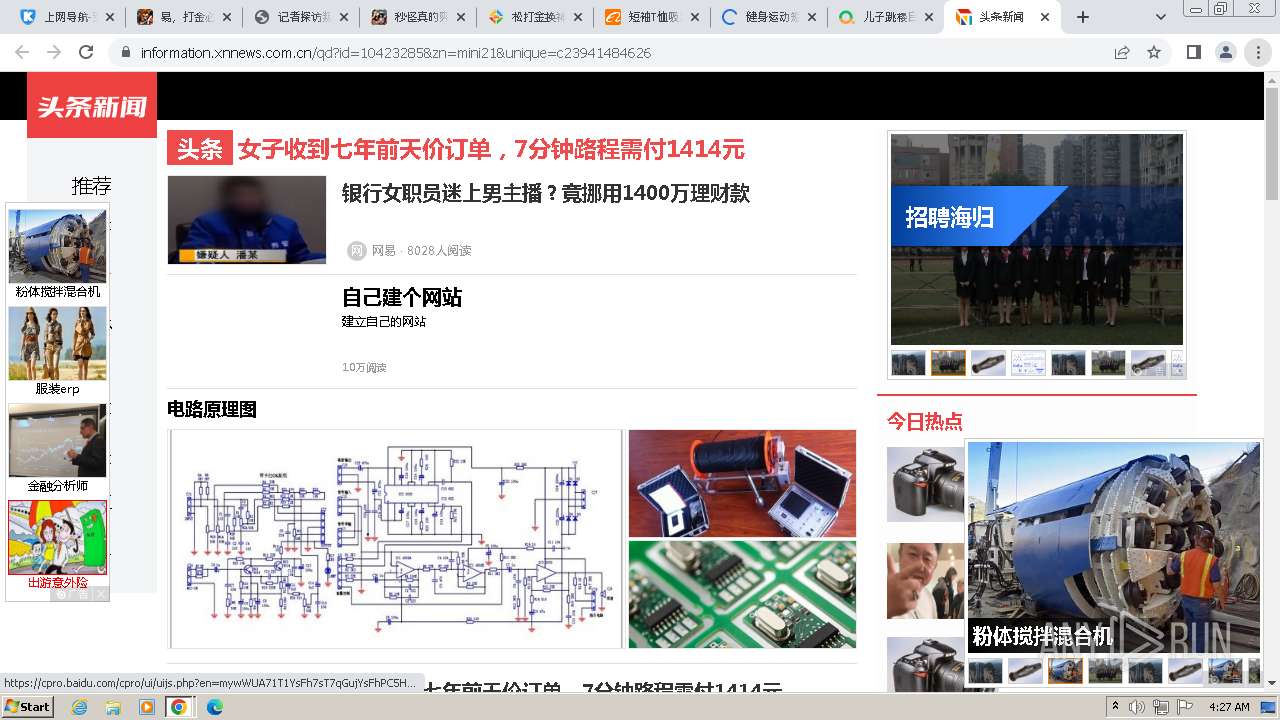1280x720 pixels.
Task: Open the green circuit board image
Action: (742, 595)
